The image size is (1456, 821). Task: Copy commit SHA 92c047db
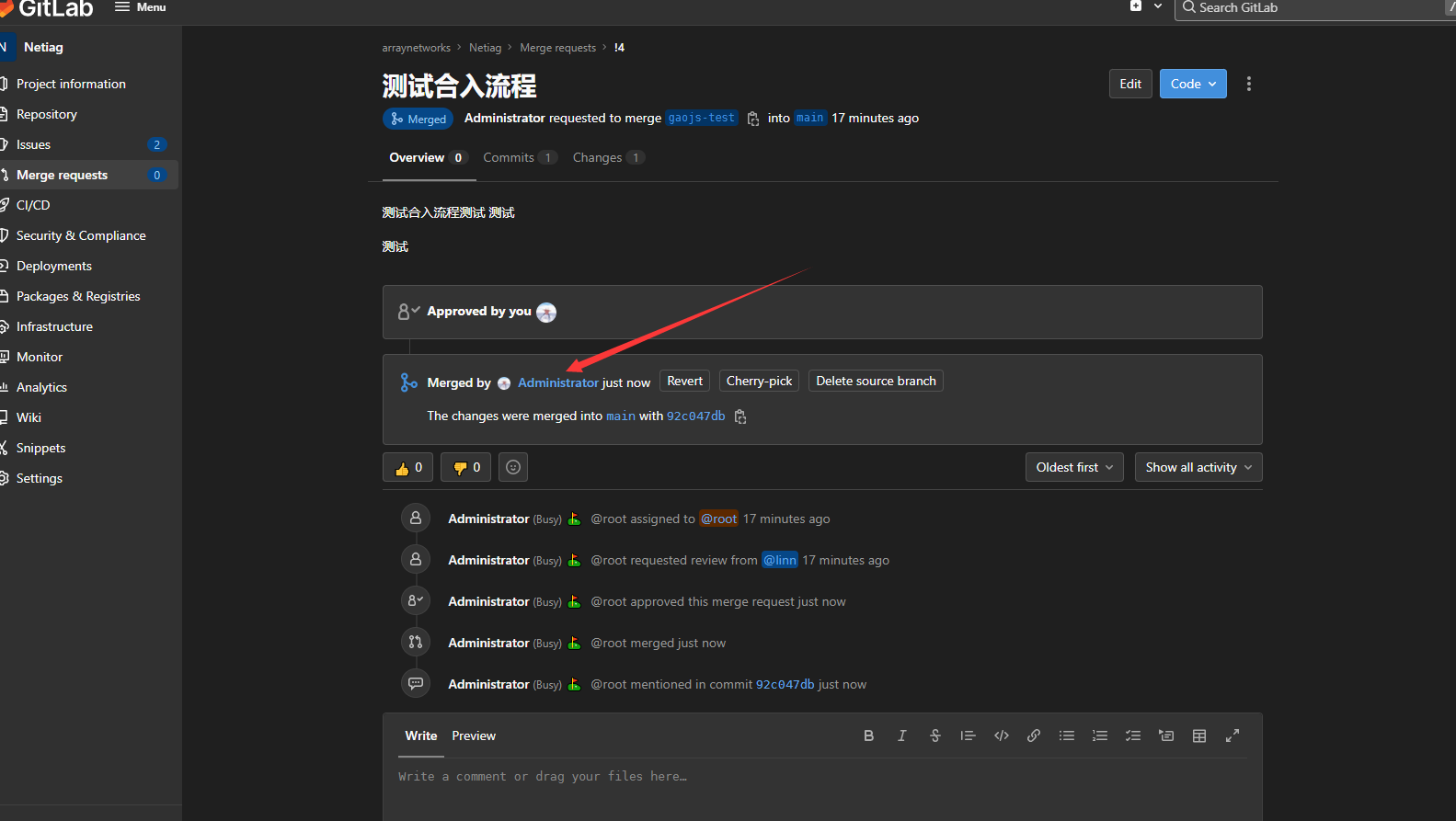[x=740, y=416]
